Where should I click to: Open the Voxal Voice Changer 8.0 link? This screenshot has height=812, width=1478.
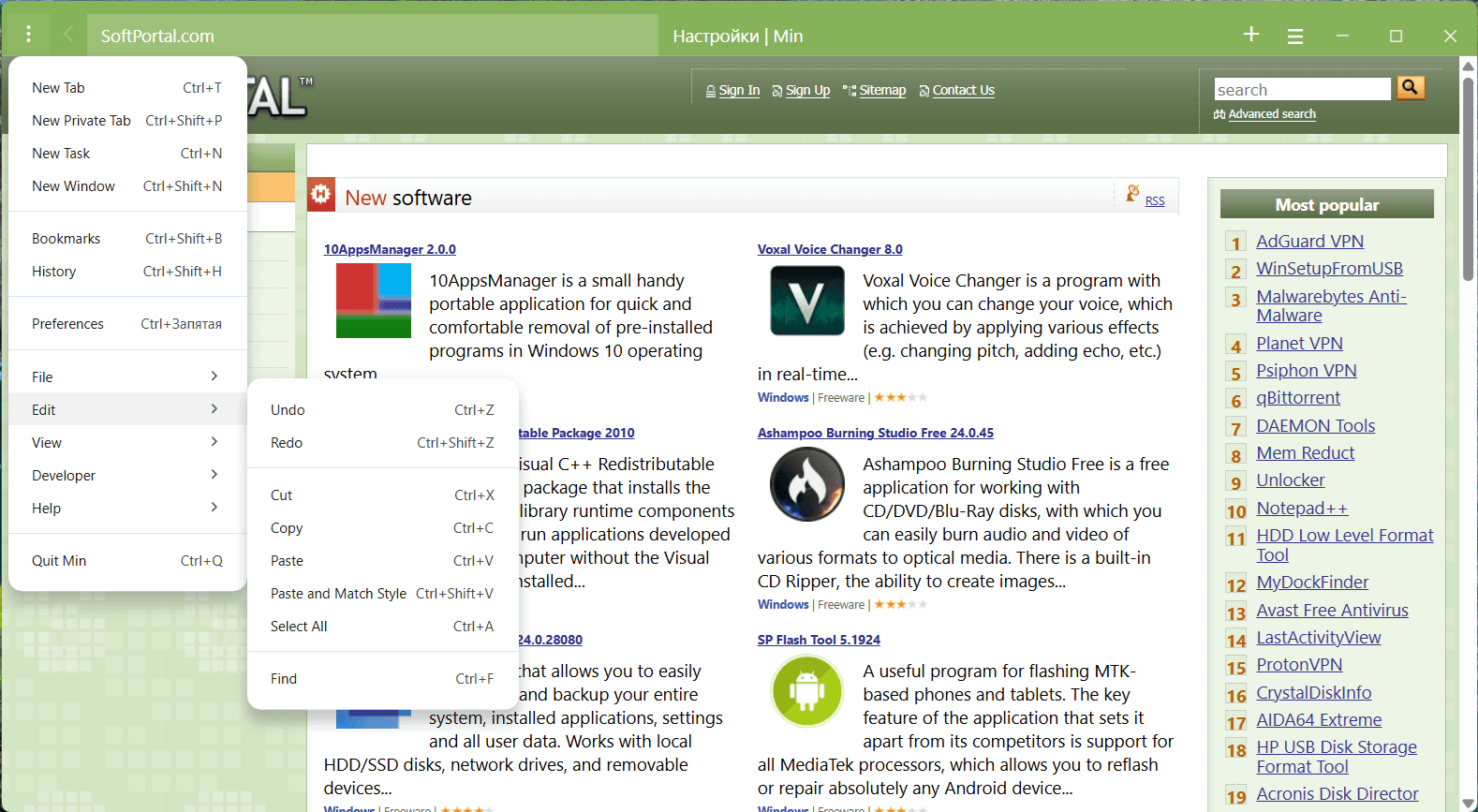point(830,249)
